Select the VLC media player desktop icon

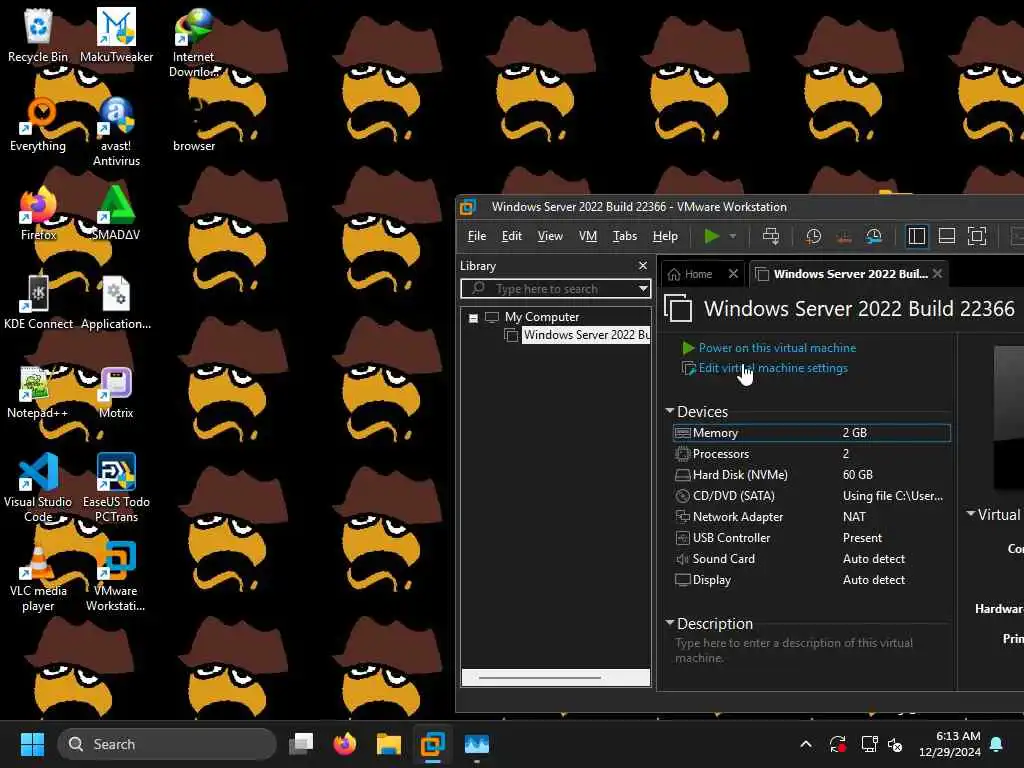38,576
